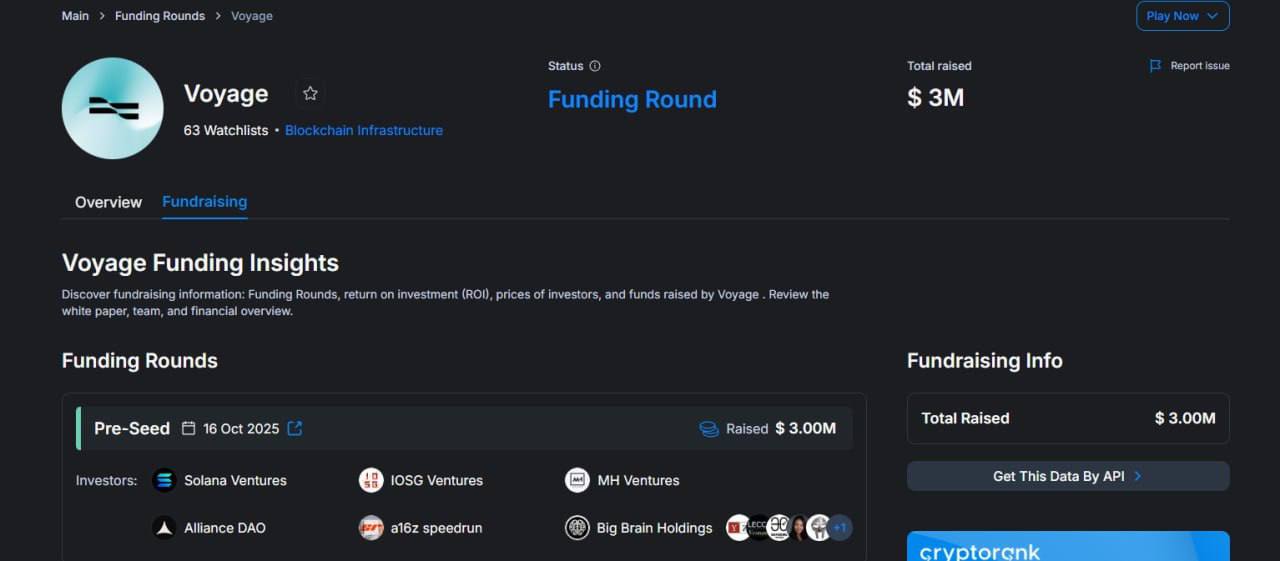Click the Cryptorank banner image

(x=1067, y=547)
